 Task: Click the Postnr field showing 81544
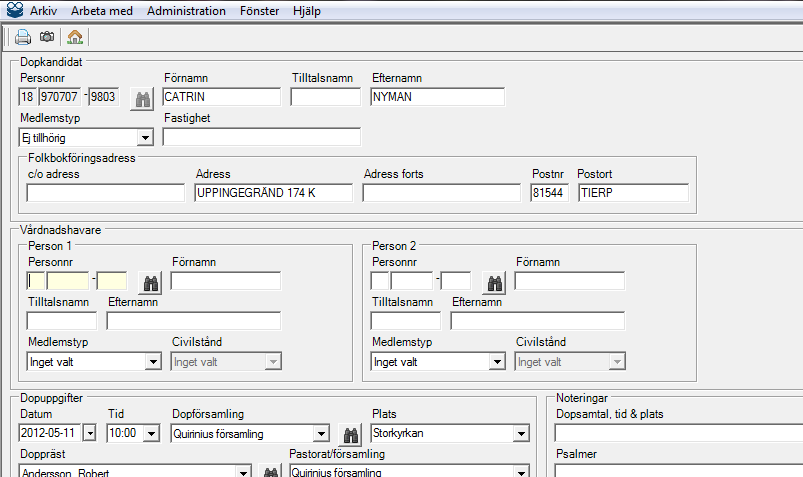[x=549, y=193]
